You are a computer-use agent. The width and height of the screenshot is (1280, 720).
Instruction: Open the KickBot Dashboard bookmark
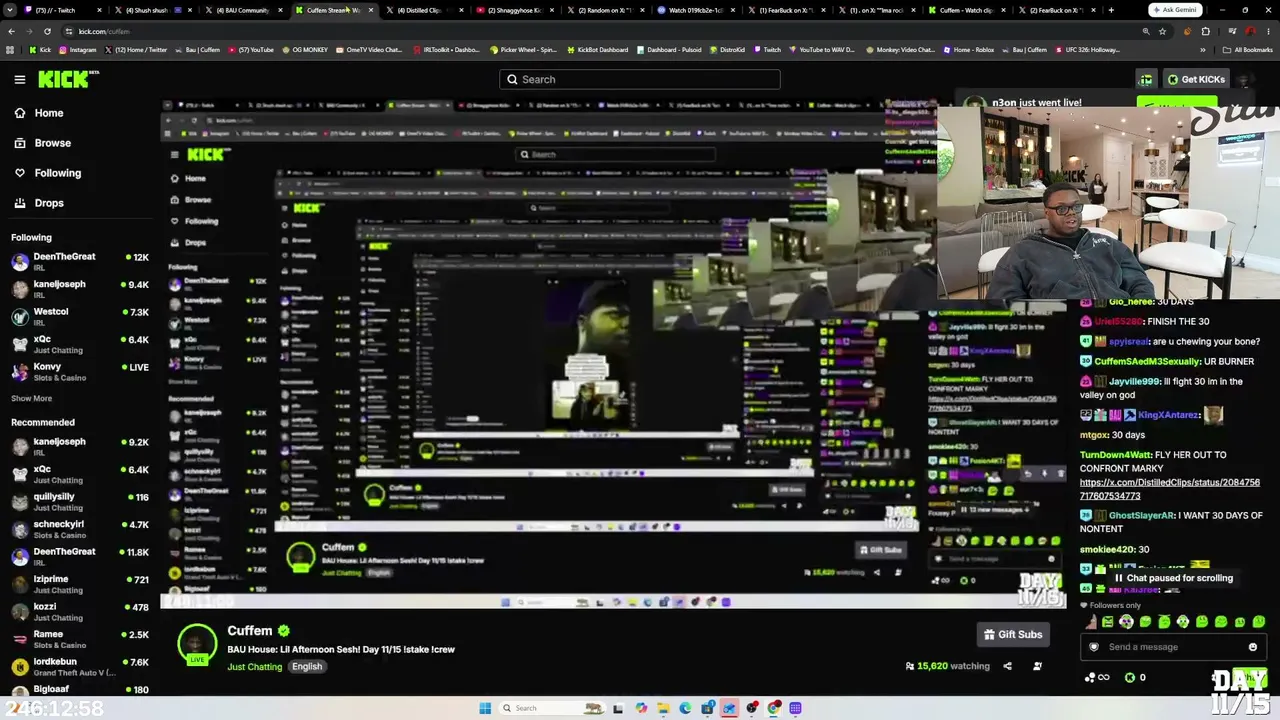597,49
